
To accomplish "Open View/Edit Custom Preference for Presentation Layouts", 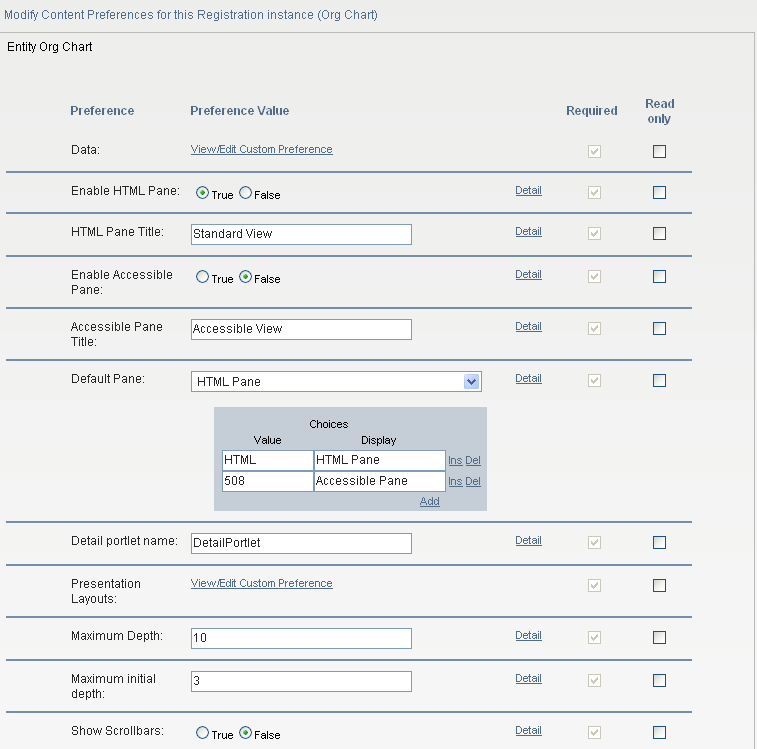I will click(261, 583).
